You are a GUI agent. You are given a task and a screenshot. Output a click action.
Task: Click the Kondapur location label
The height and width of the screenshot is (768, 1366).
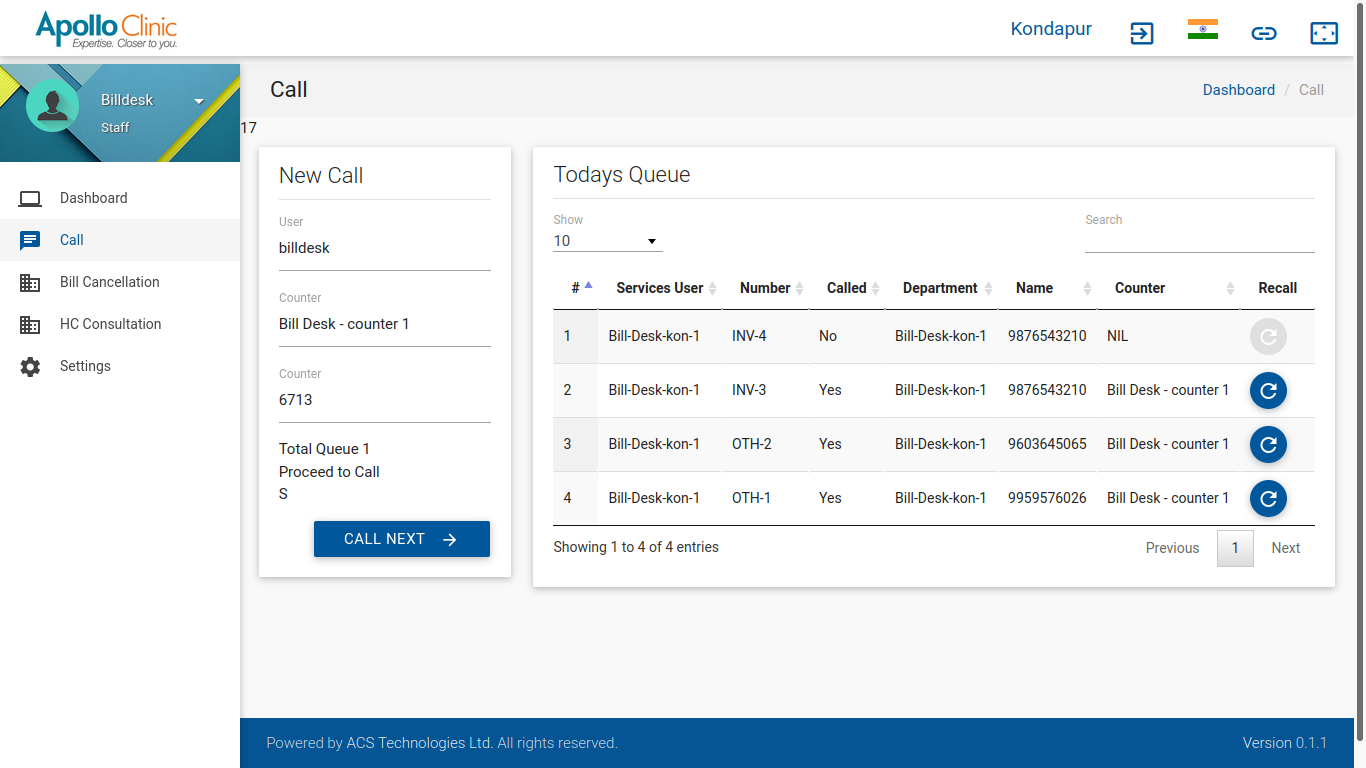click(1051, 29)
